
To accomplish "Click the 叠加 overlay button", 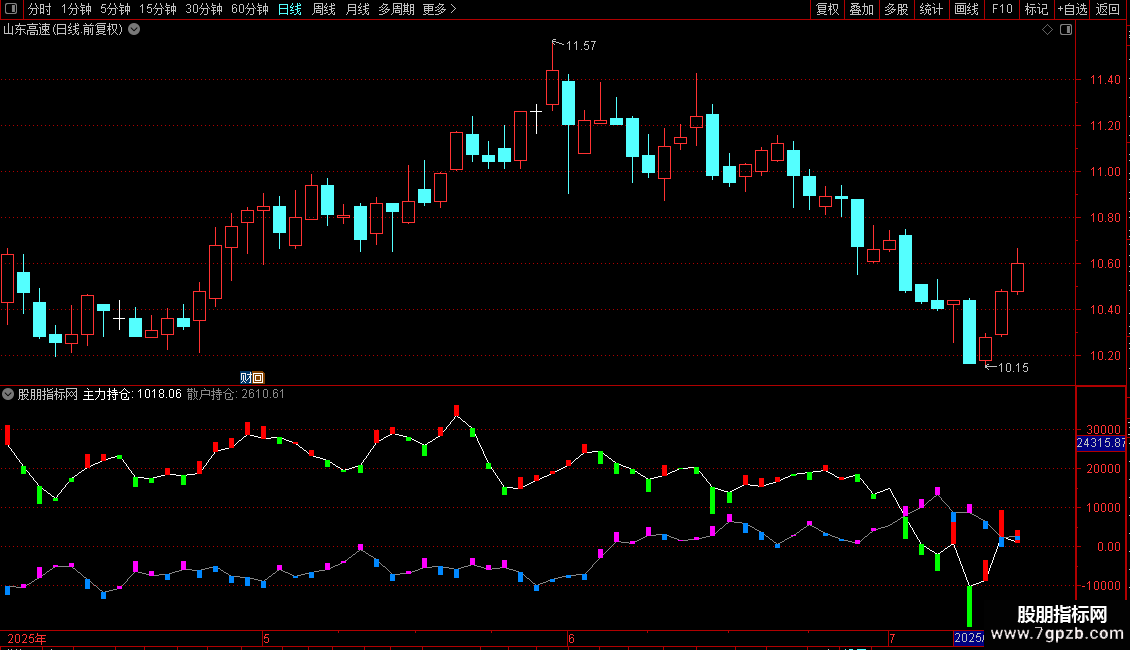I will click(x=861, y=9).
